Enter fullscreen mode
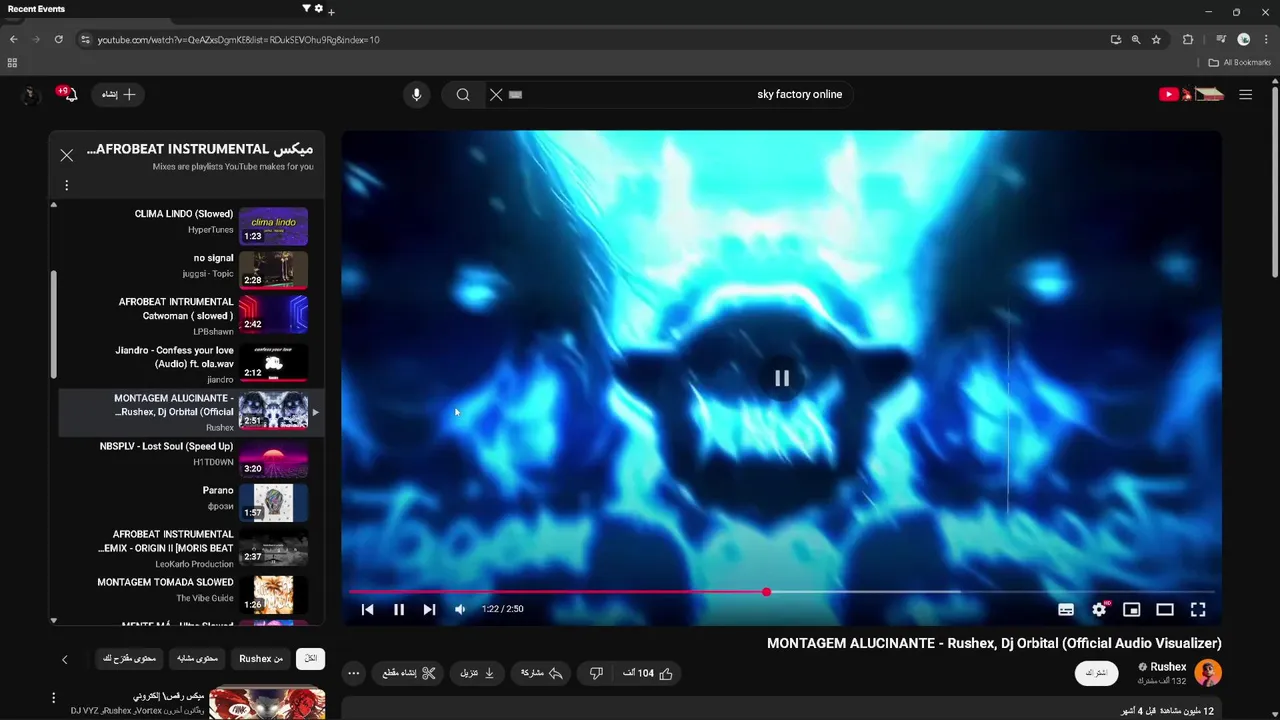Viewport: 1280px width, 720px height. coord(1198,609)
